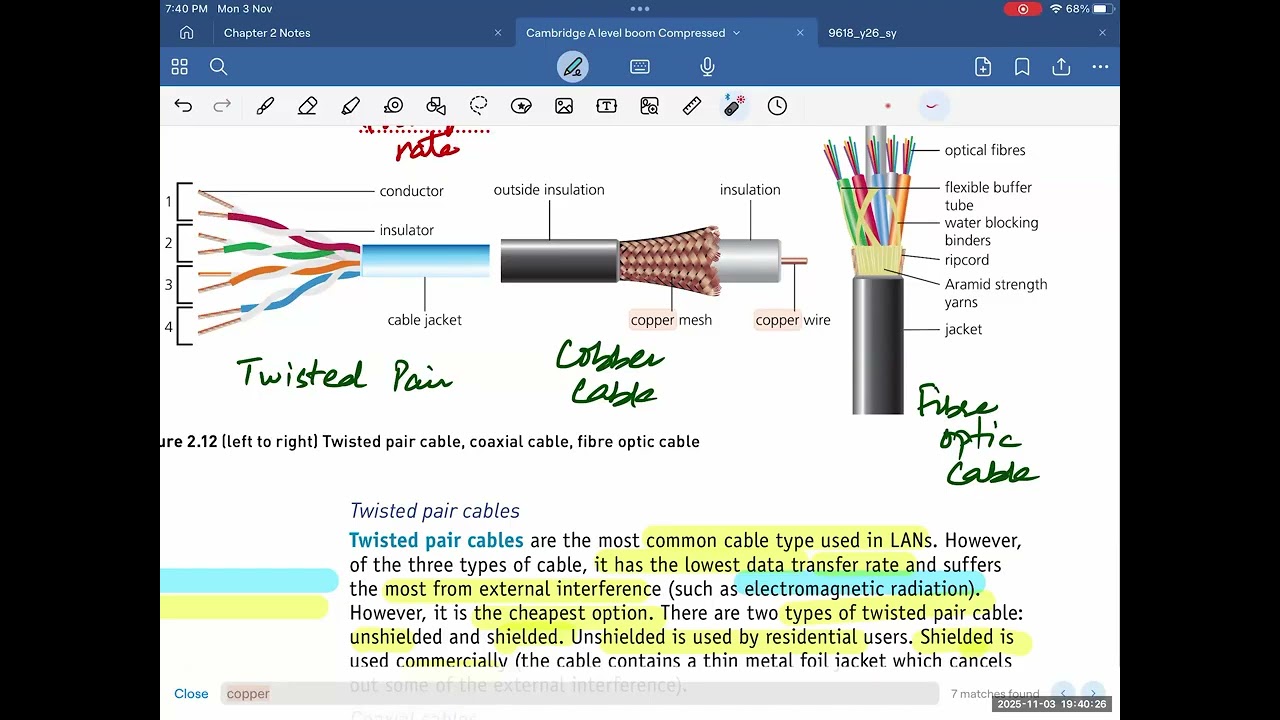Screen dimensions: 1280x720
Task: Close the Cambridge A level tab
Action: (x=800, y=33)
